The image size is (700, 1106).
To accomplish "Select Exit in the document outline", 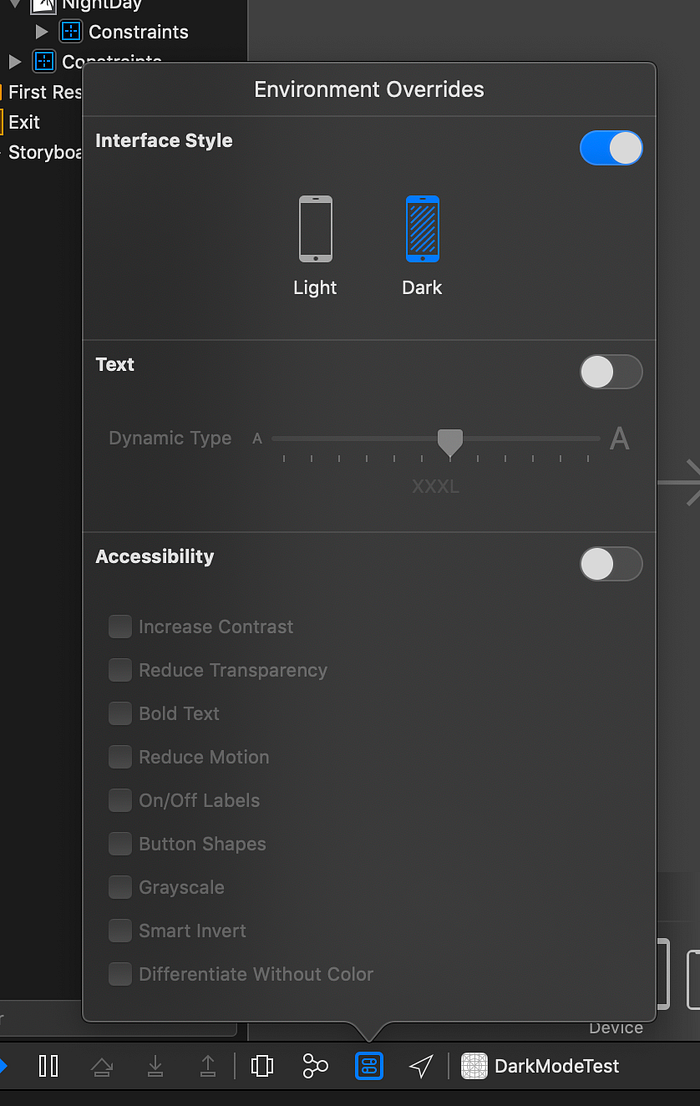I will (26, 122).
